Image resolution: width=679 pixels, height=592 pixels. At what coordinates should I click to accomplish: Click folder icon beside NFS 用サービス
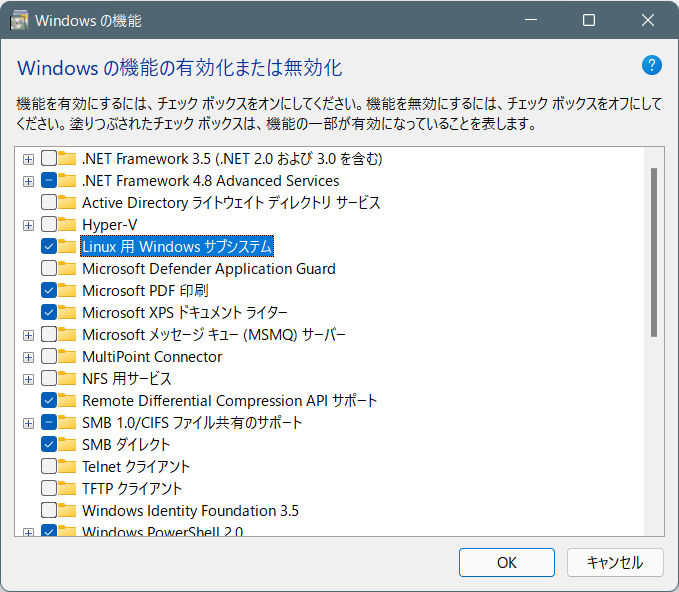coord(67,378)
